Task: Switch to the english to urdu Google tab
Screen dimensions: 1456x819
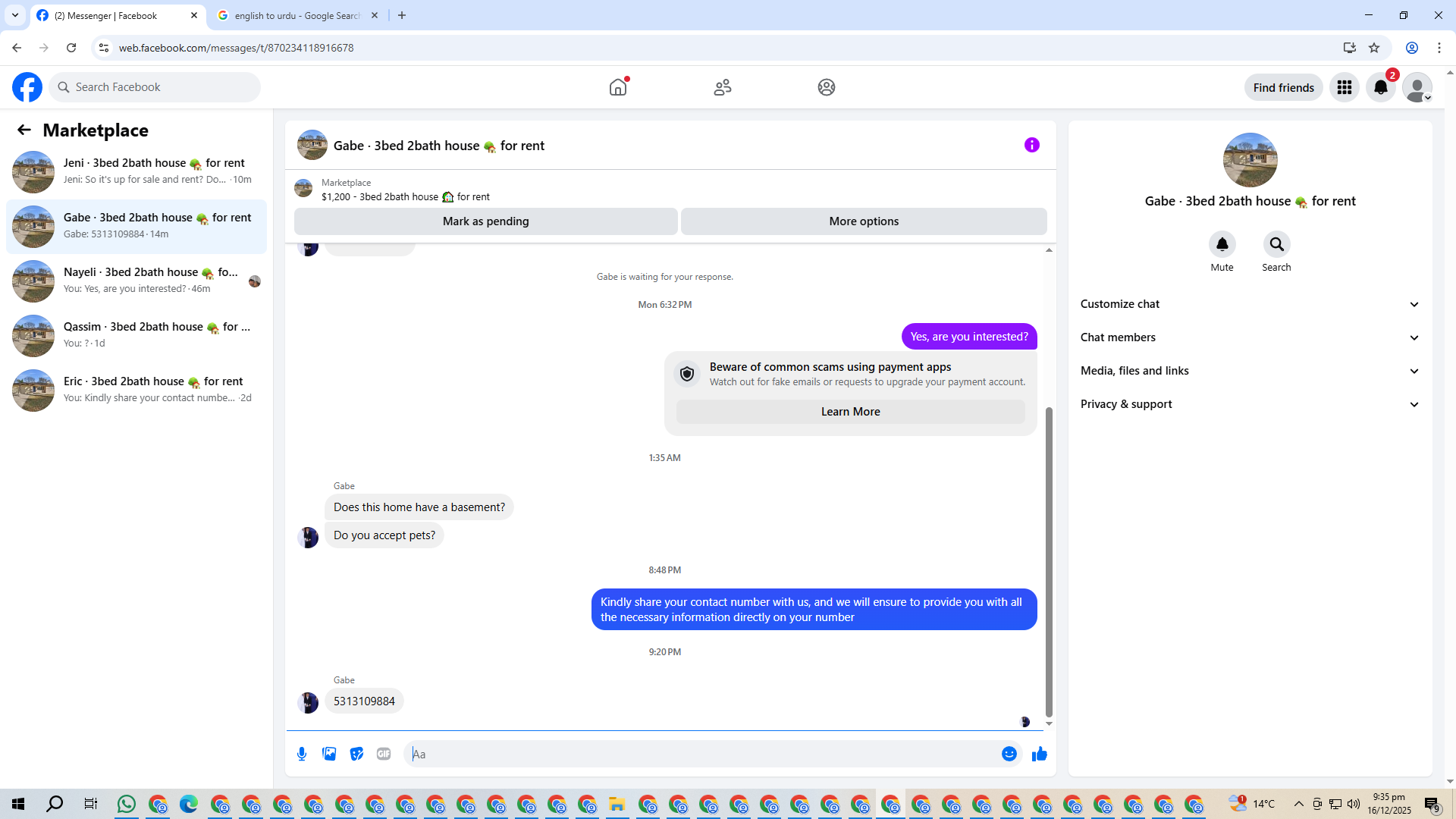Action: 297,15
